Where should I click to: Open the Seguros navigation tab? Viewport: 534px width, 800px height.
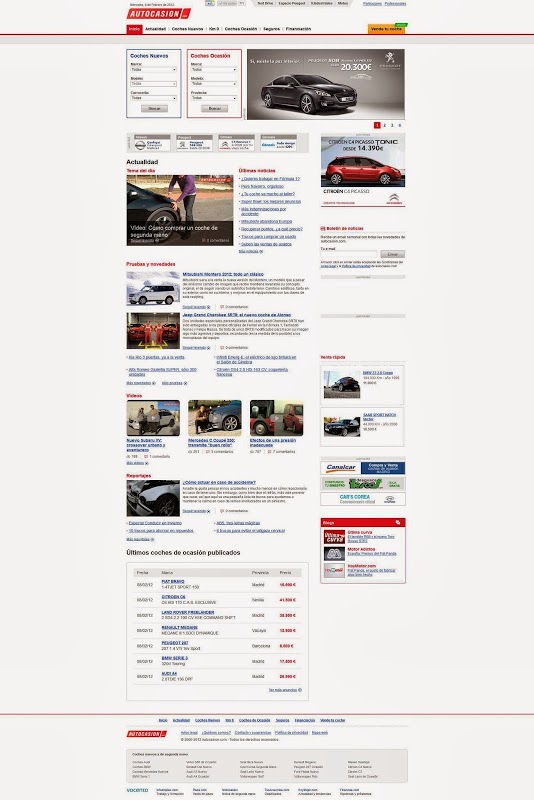(271, 29)
